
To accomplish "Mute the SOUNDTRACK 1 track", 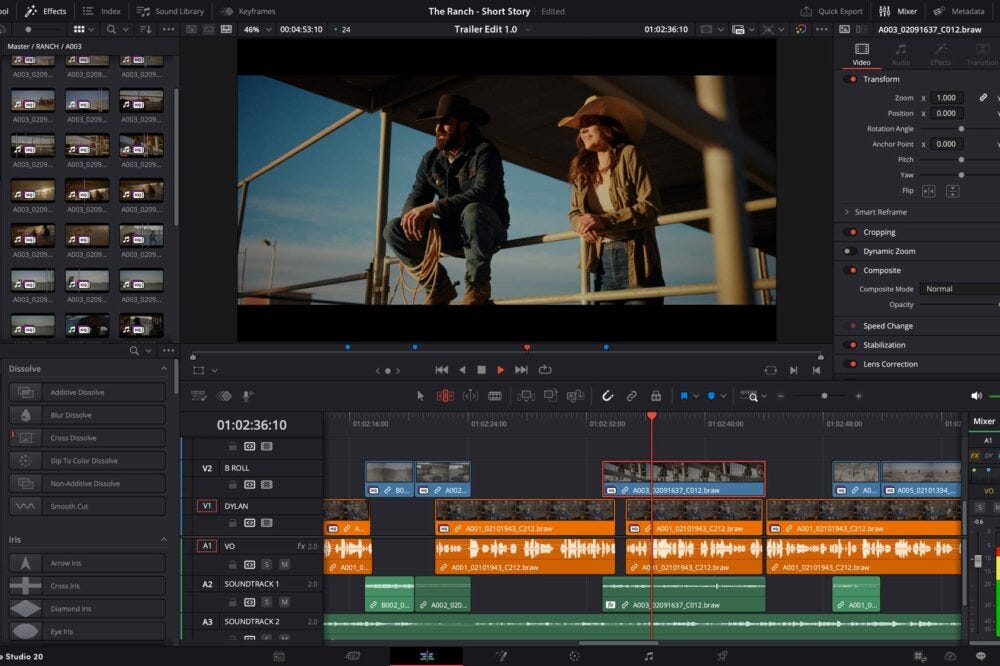I will tap(284, 602).
